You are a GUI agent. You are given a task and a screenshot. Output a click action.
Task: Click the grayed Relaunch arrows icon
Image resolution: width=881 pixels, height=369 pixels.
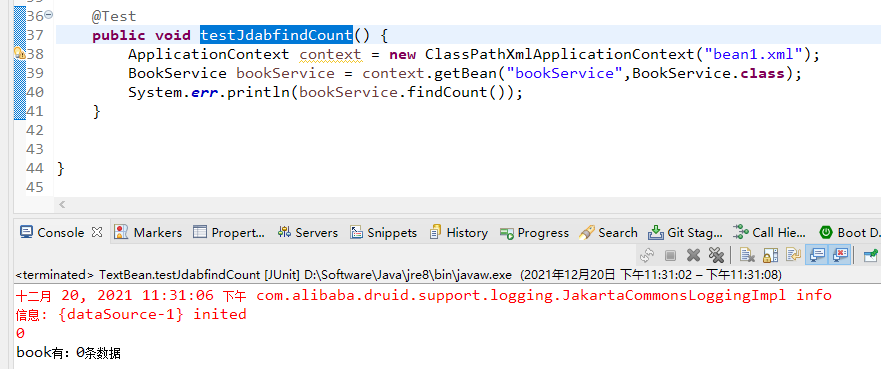647,256
